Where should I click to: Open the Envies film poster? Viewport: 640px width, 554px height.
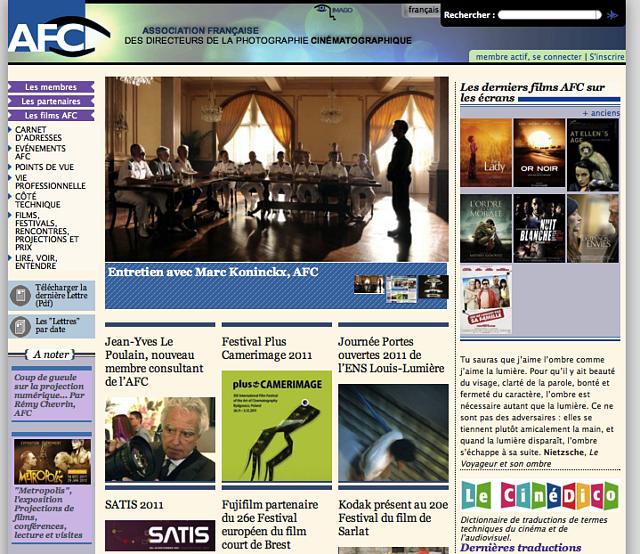click(x=593, y=228)
